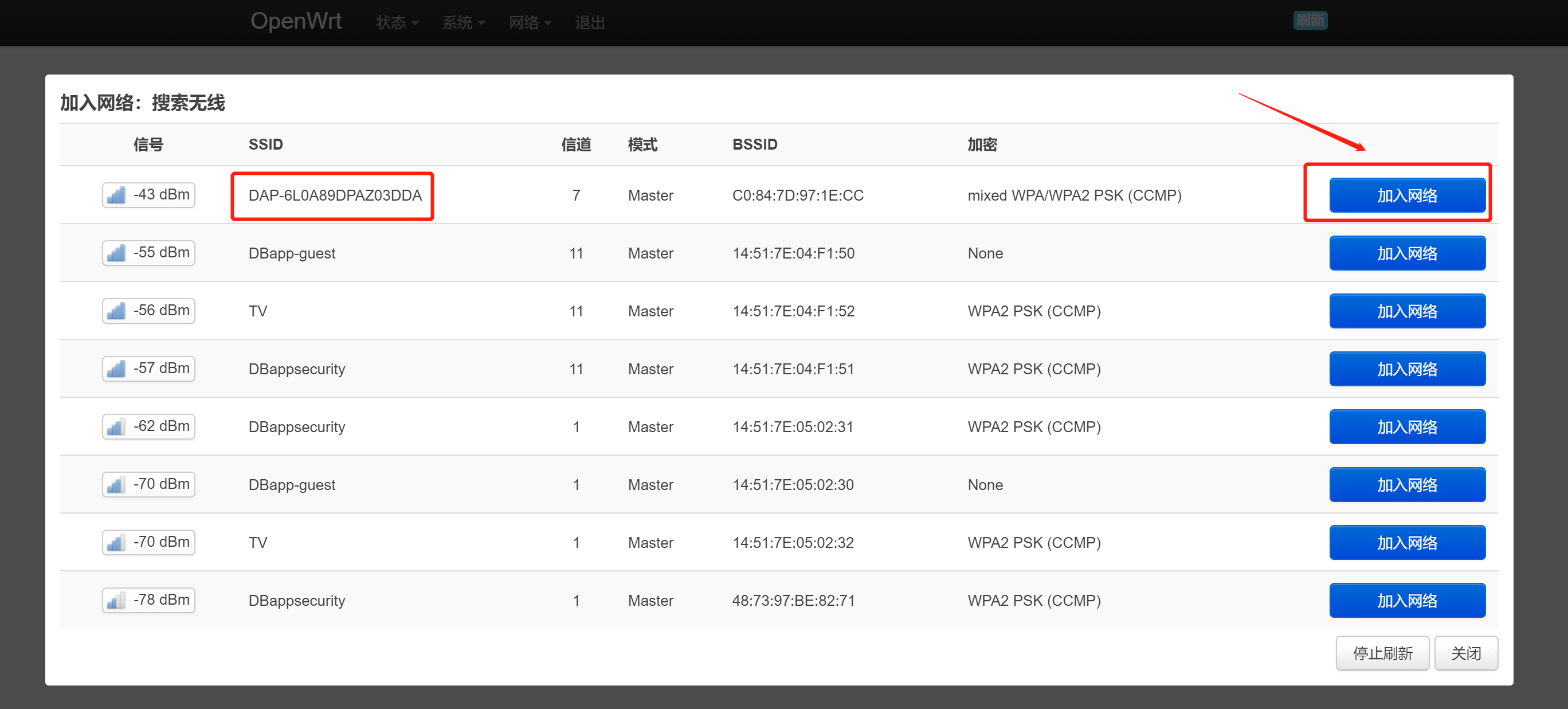Join the DAP-6L0A89DPAZ03DDA network
The width and height of the screenshot is (1568, 709).
pyautogui.click(x=1407, y=195)
